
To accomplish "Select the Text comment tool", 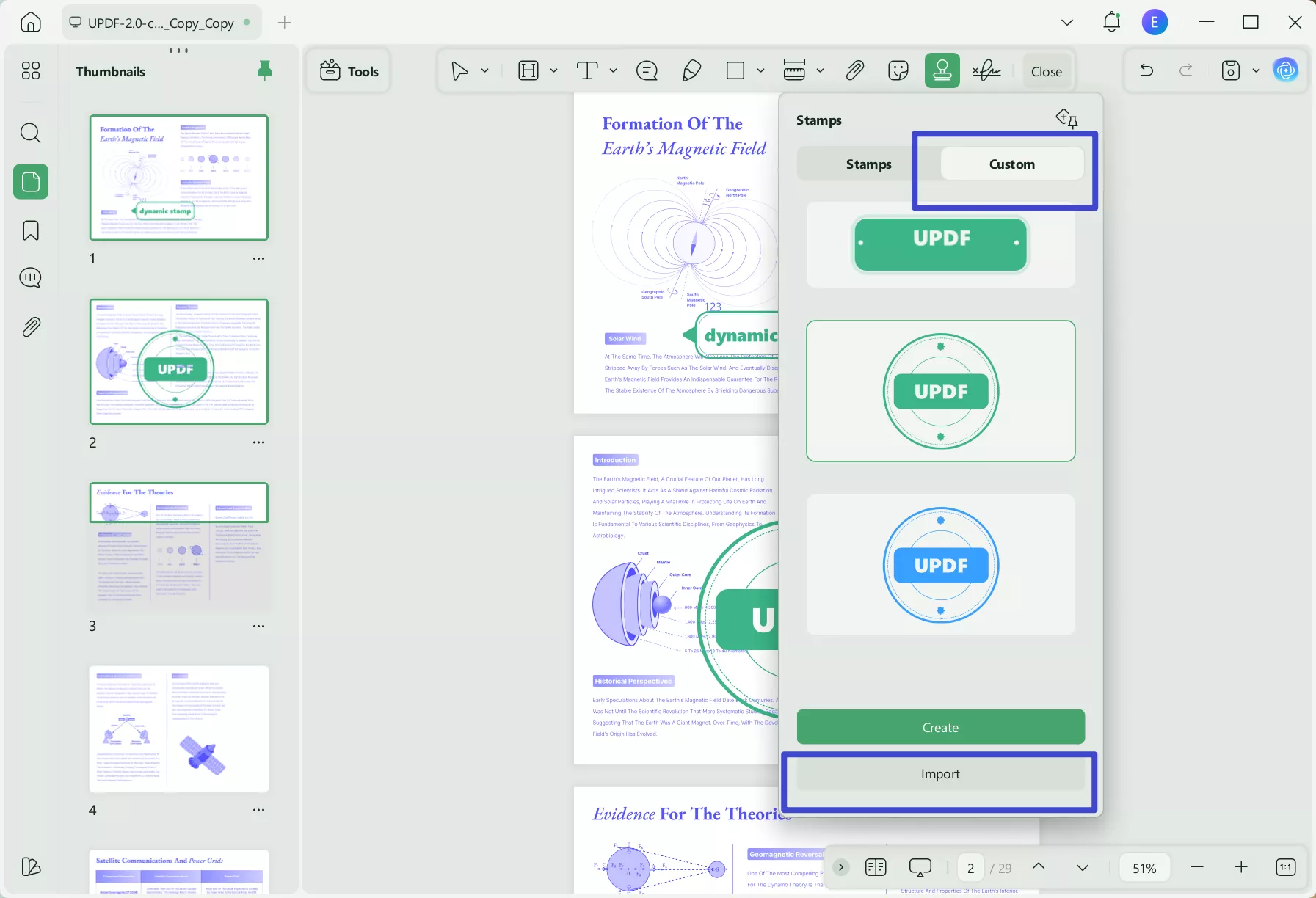I will pos(587,70).
